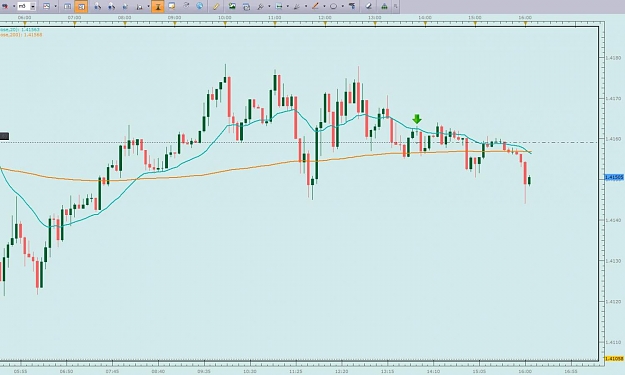Select the horizontal line tool icon
625x375 pixels.
[279, 6]
